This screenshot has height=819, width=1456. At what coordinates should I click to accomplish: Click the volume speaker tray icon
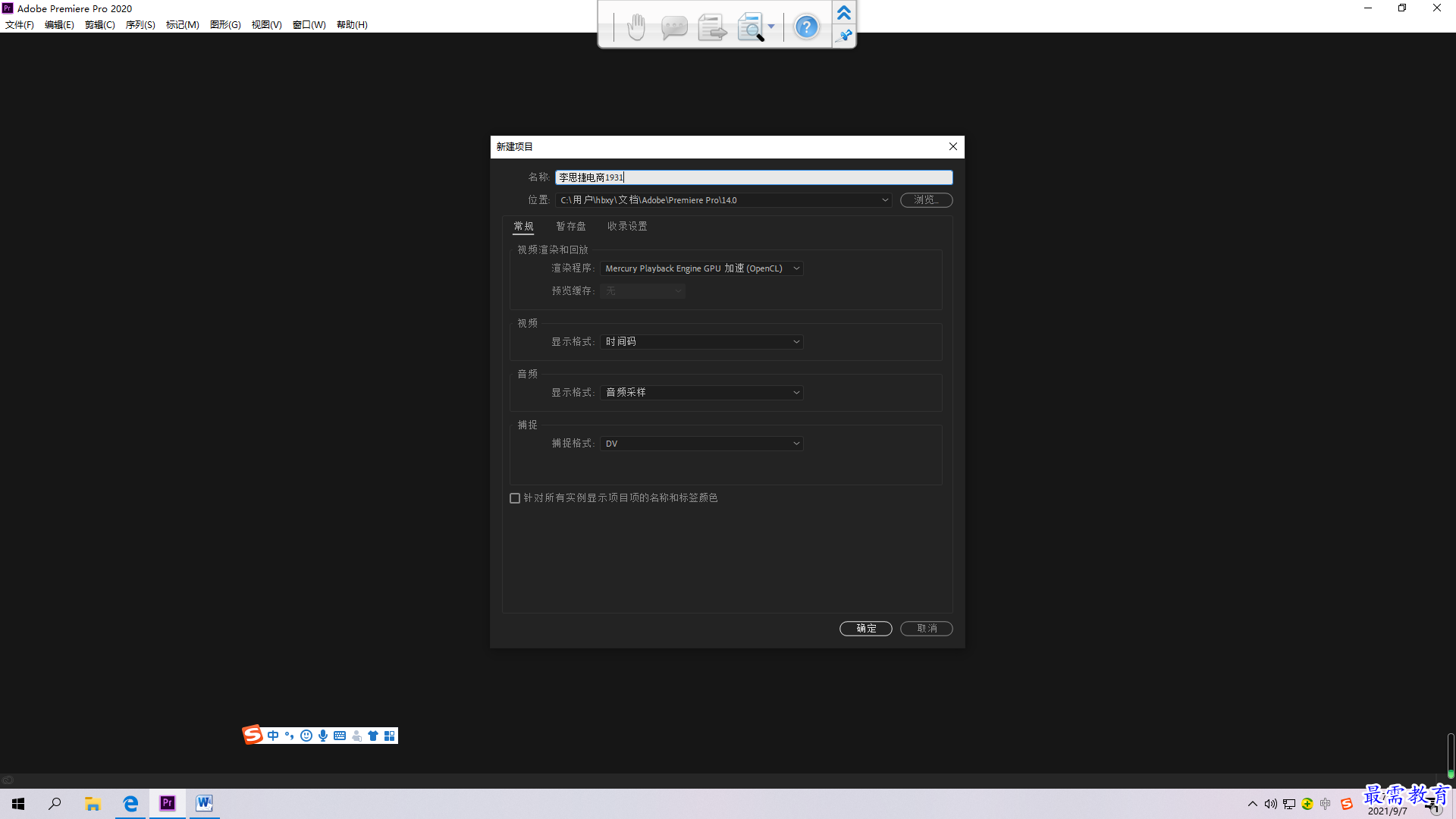(x=1271, y=804)
